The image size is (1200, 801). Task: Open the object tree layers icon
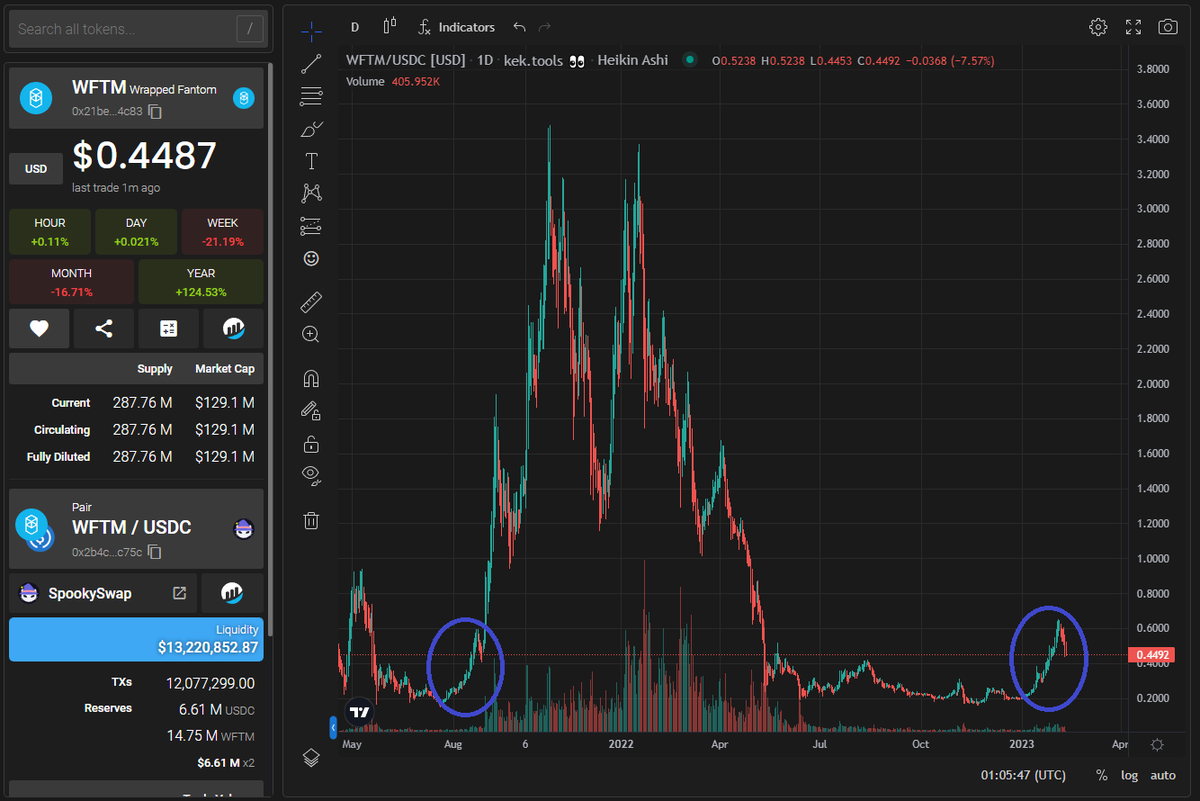click(311, 758)
